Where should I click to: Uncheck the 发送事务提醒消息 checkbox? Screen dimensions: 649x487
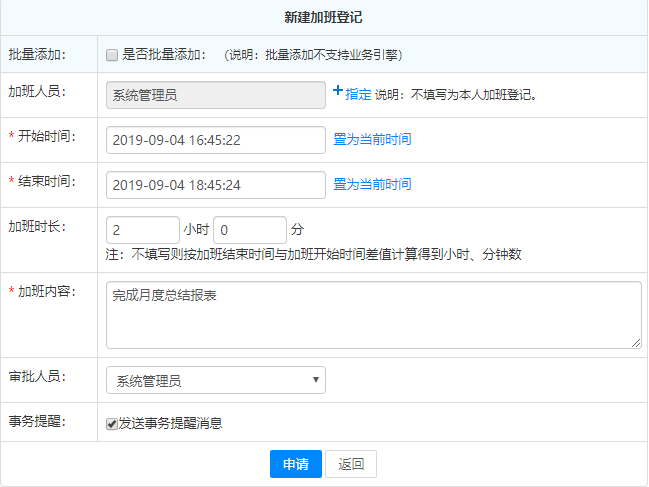(112, 423)
